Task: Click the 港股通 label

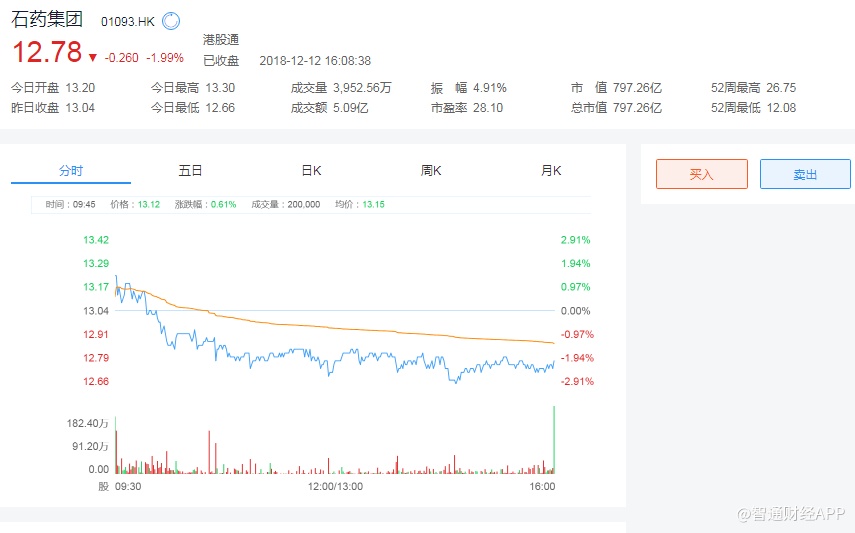Action: pyautogui.click(x=221, y=39)
